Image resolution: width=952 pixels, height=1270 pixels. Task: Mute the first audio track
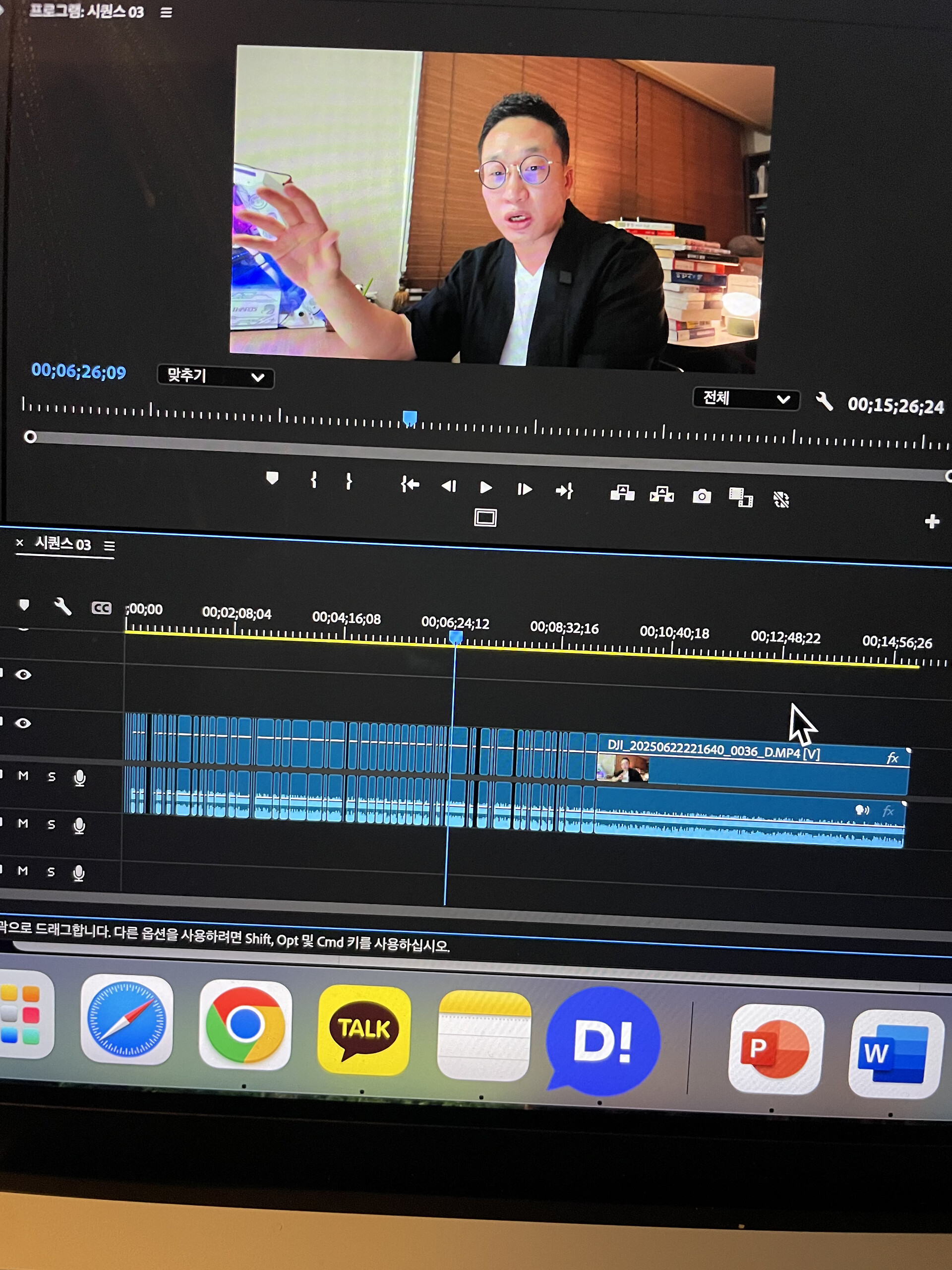pyautogui.click(x=23, y=776)
